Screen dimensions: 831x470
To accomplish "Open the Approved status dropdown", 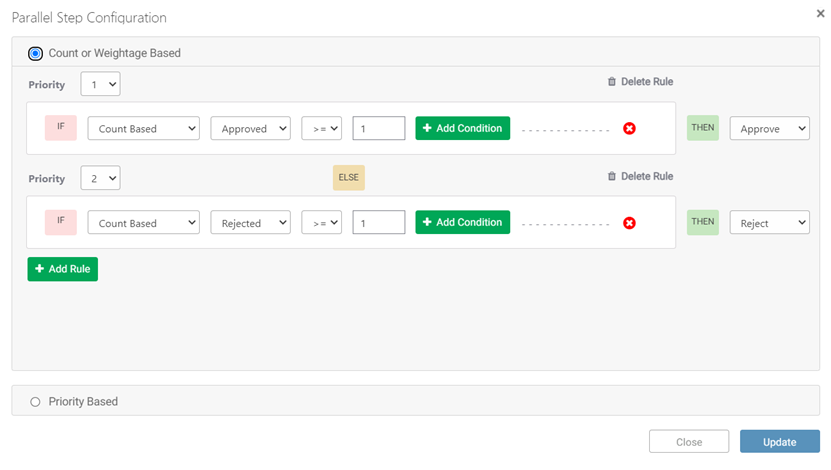I will [250, 129].
